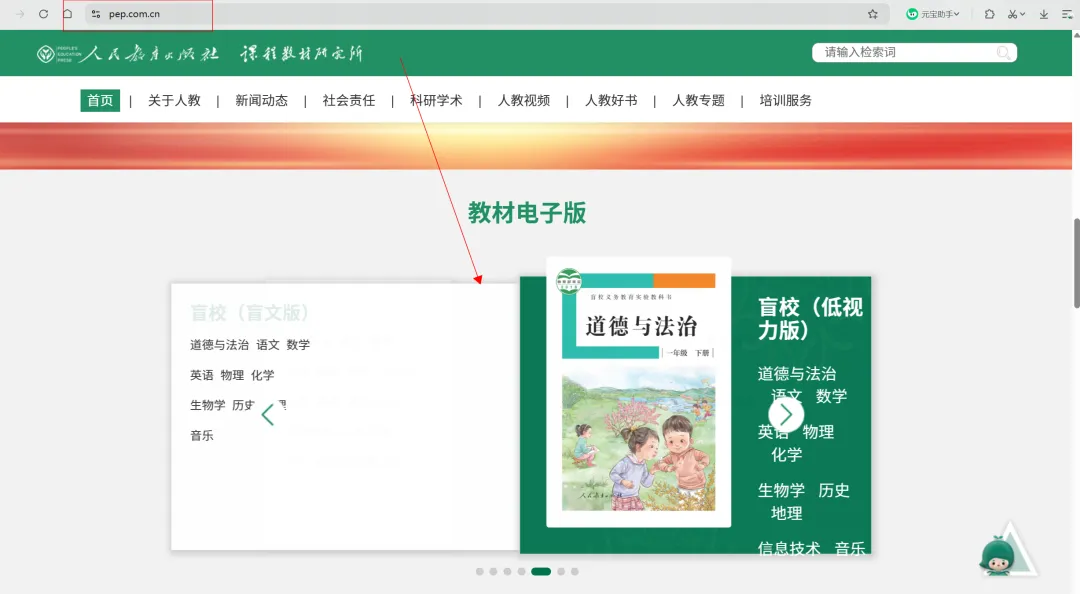Open 道德与法治 in the 盲文版 card
1080x594 pixels.
click(219, 345)
